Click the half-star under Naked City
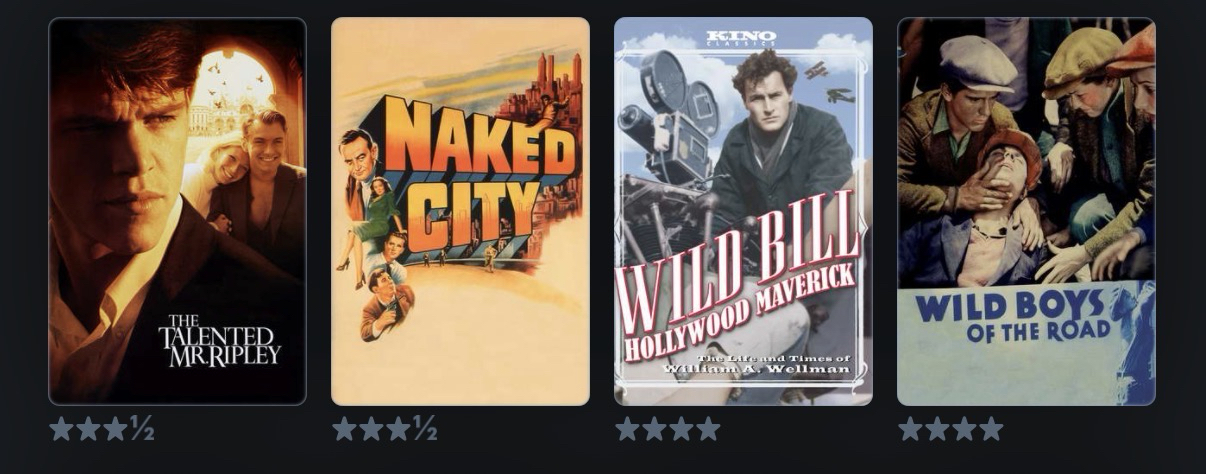The width and height of the screenshot is (1206, 474). click(x=426, y=429)
